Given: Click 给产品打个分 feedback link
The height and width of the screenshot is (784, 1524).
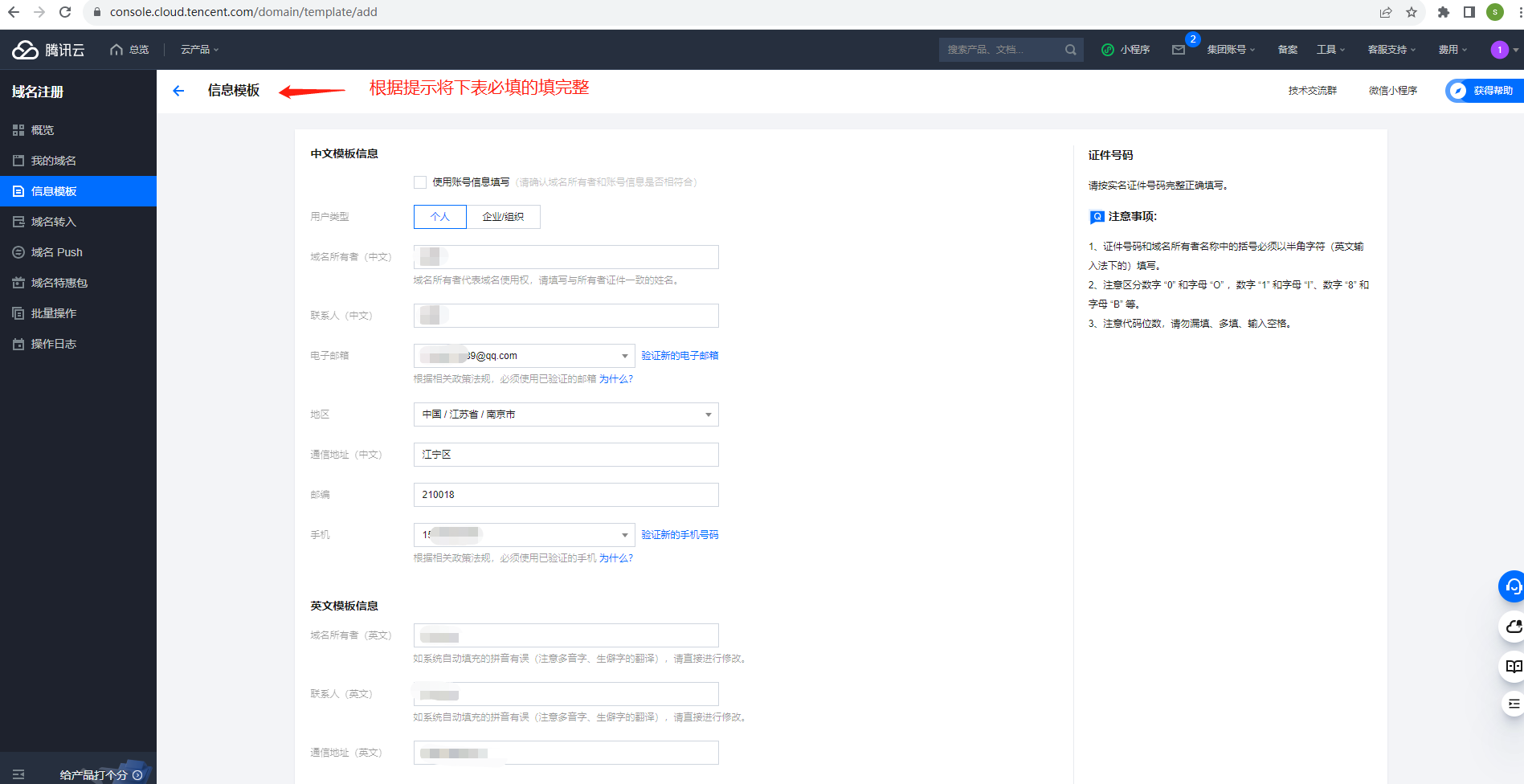Looking at the screenshot, I should point(101,775).
